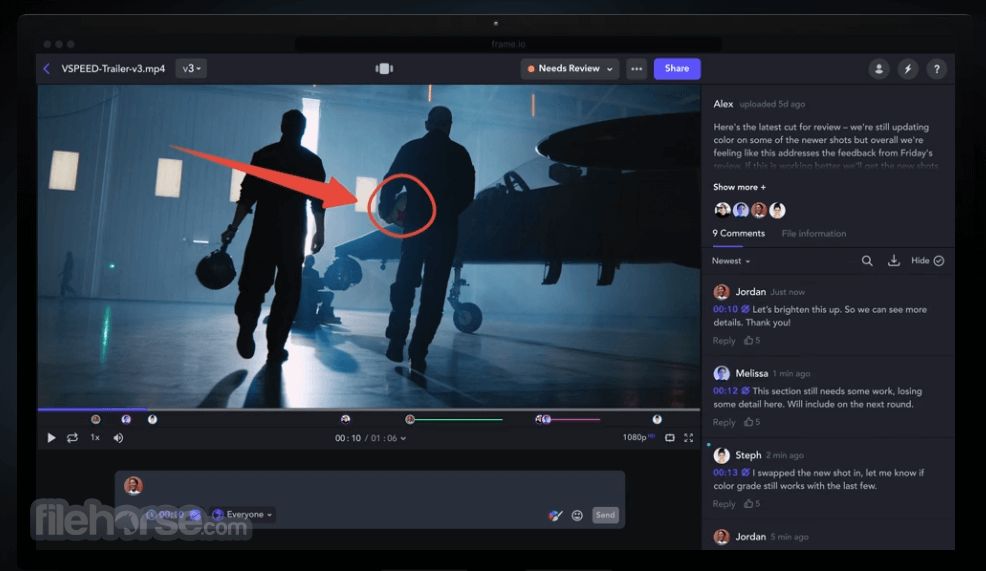Open the user account icon

(x=878, y=69)
